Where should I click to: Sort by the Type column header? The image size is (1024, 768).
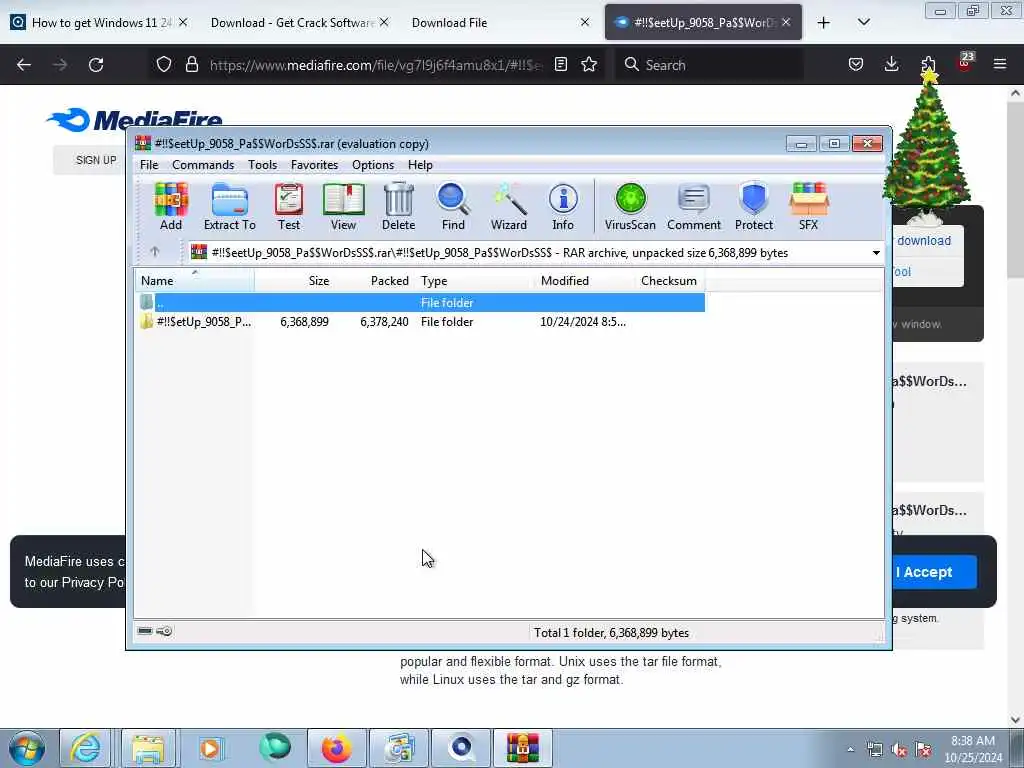click(475, 281)
